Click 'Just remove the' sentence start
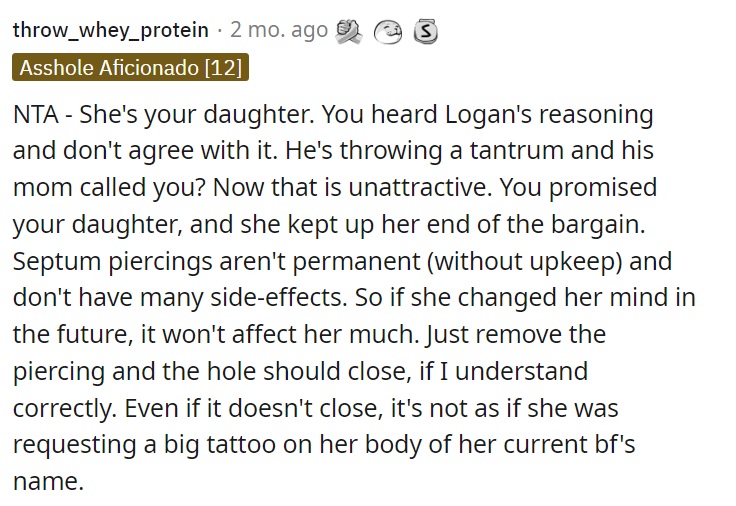The height and width of the screenshot is (506, 736). [x=516, y=335]
